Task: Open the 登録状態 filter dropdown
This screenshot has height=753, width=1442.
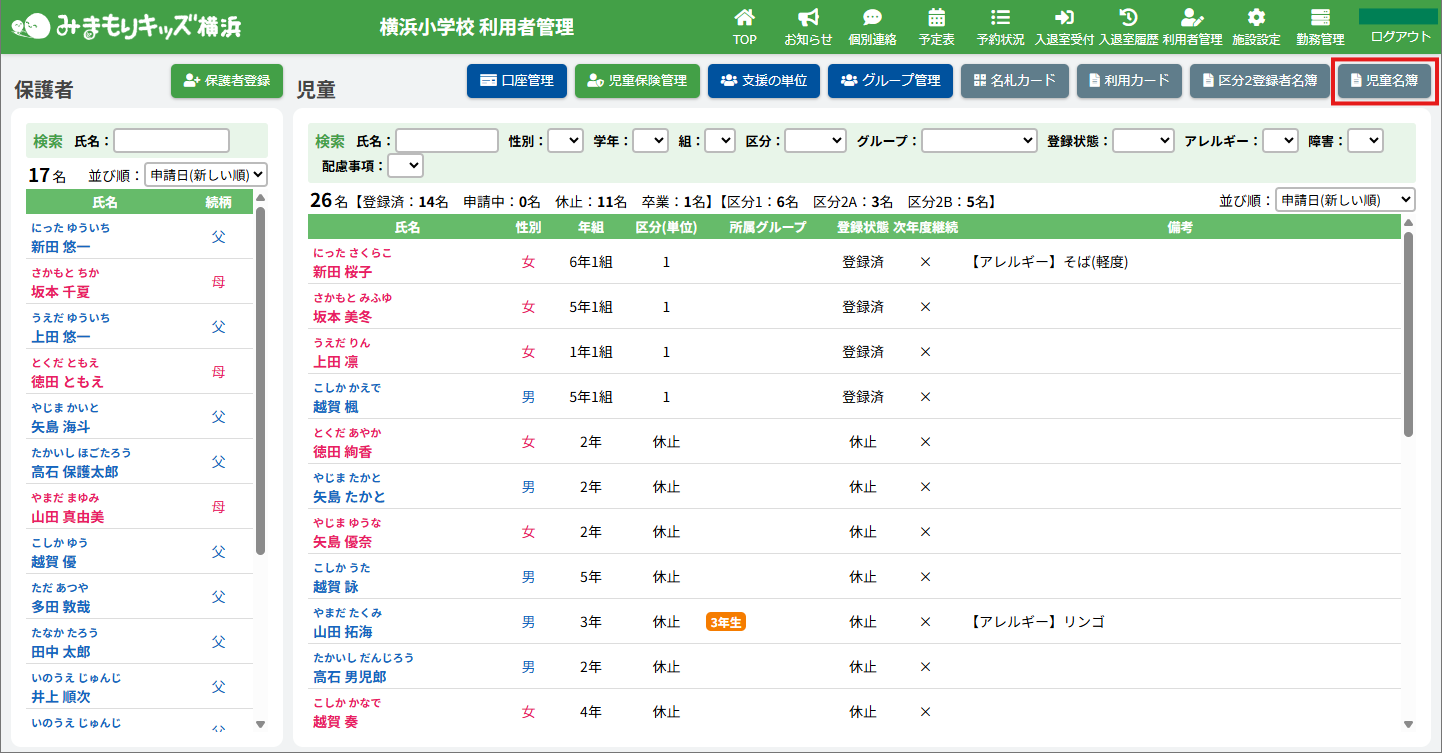Action: 1144,141
